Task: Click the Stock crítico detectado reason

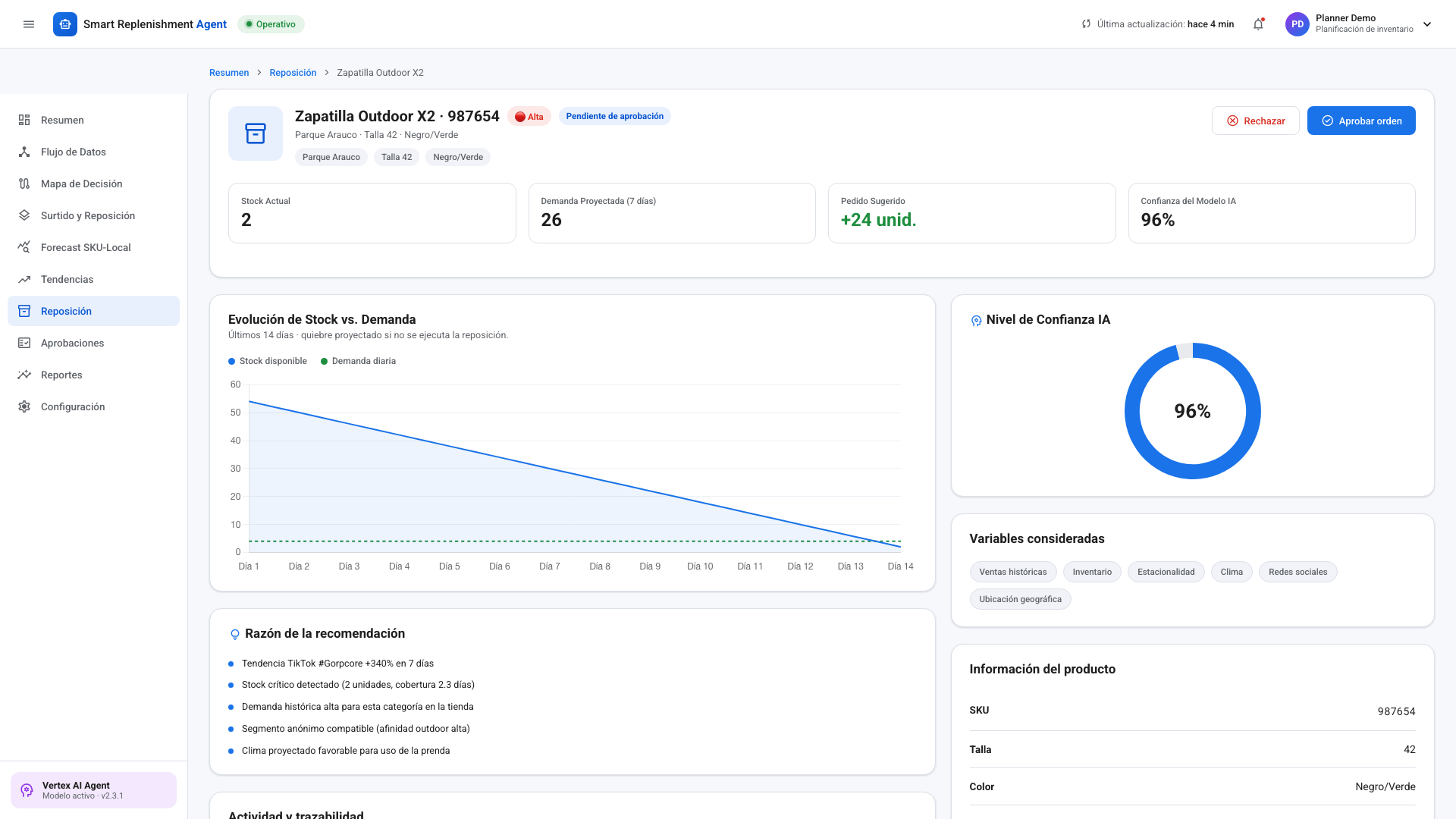Action: coord(358,685)
